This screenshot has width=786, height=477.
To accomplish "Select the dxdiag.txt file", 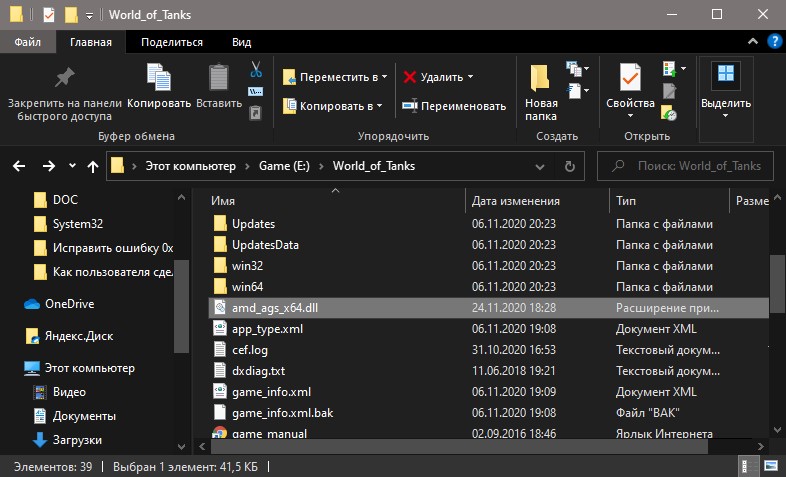I will tap(488, 371).
